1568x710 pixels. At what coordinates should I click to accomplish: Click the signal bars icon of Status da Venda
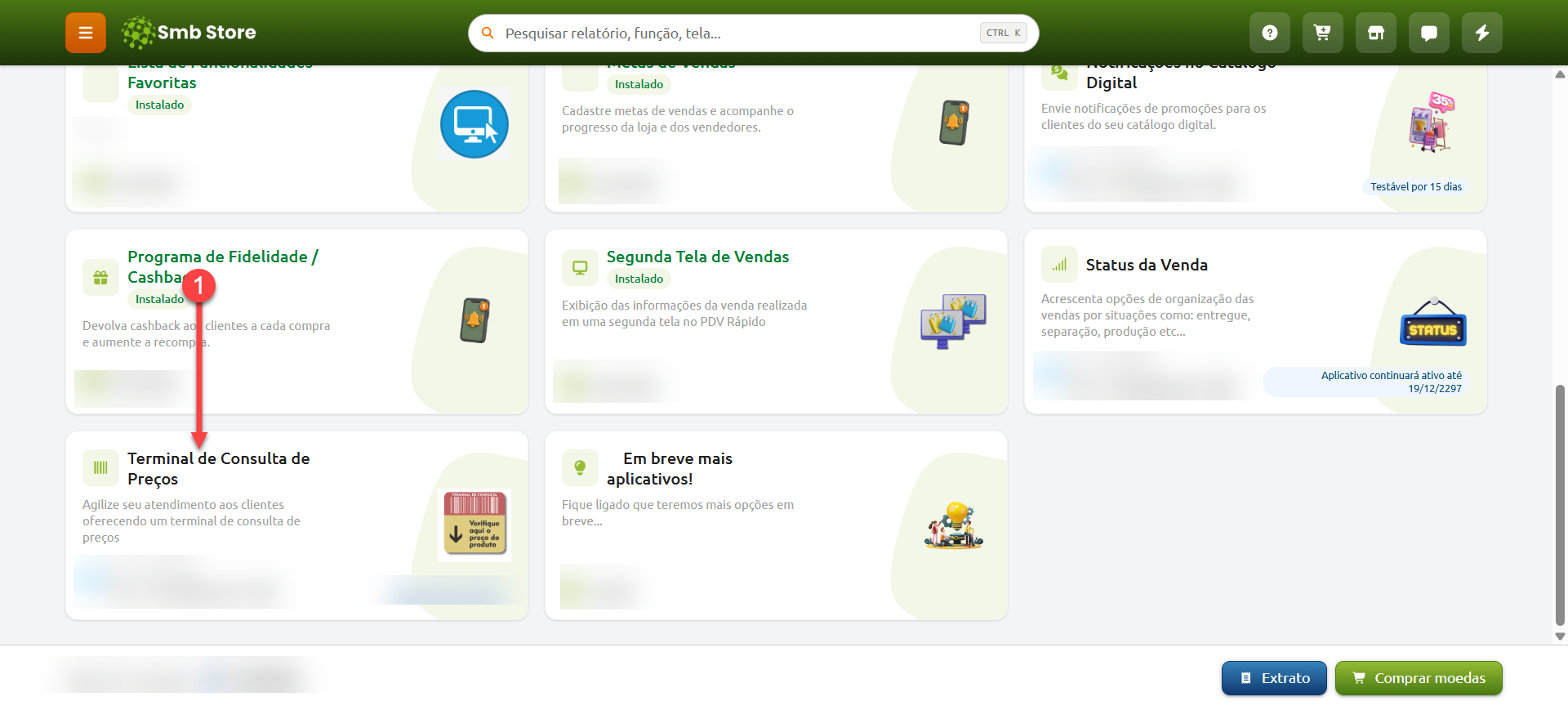(1059, 265)
